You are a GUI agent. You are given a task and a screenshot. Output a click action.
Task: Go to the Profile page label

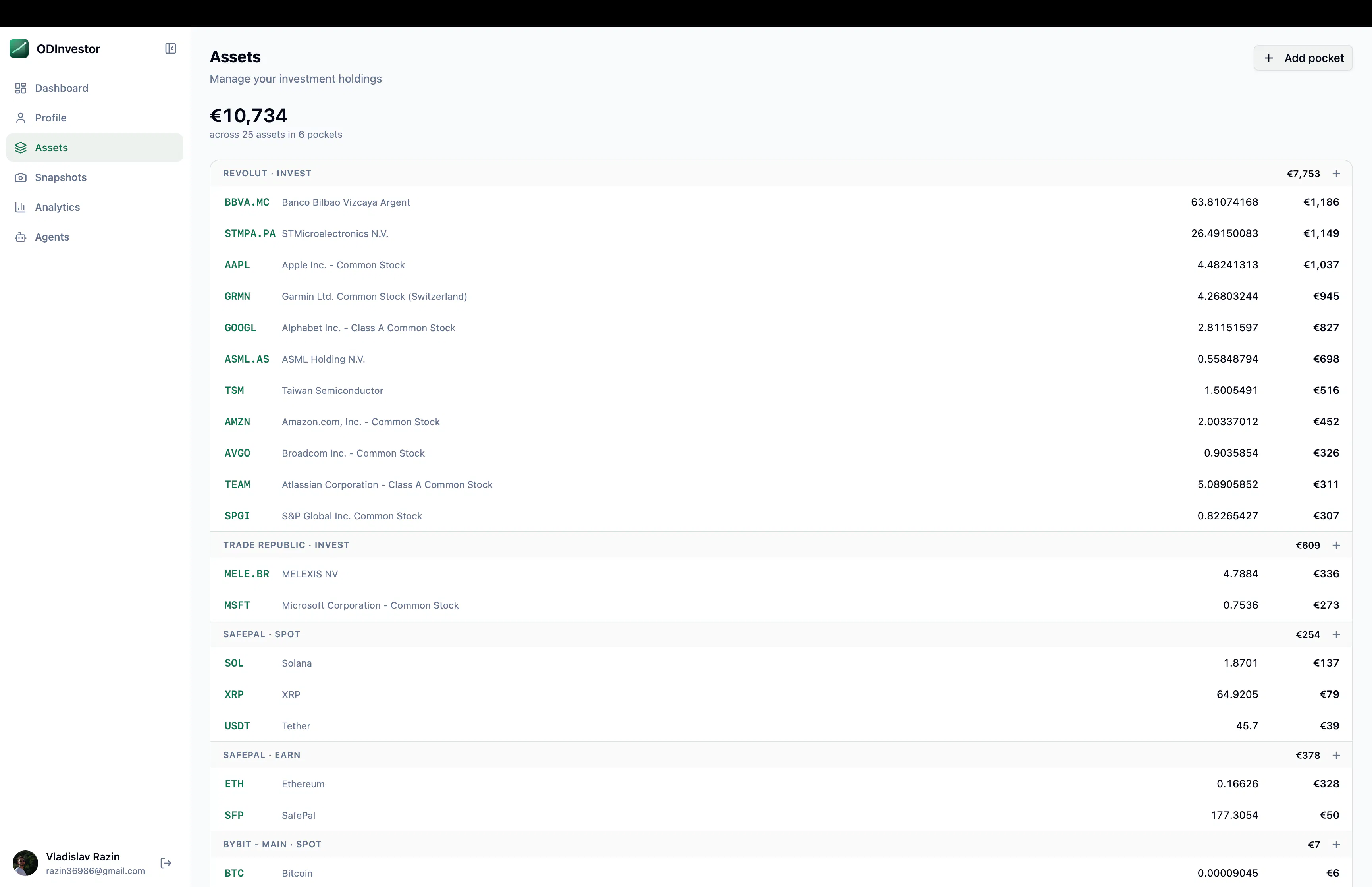pos(51,118)
